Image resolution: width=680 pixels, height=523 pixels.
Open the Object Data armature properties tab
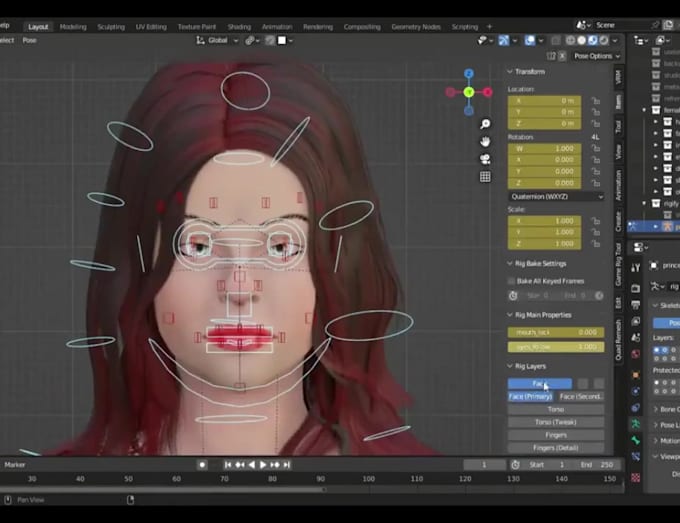coord(635,424)
